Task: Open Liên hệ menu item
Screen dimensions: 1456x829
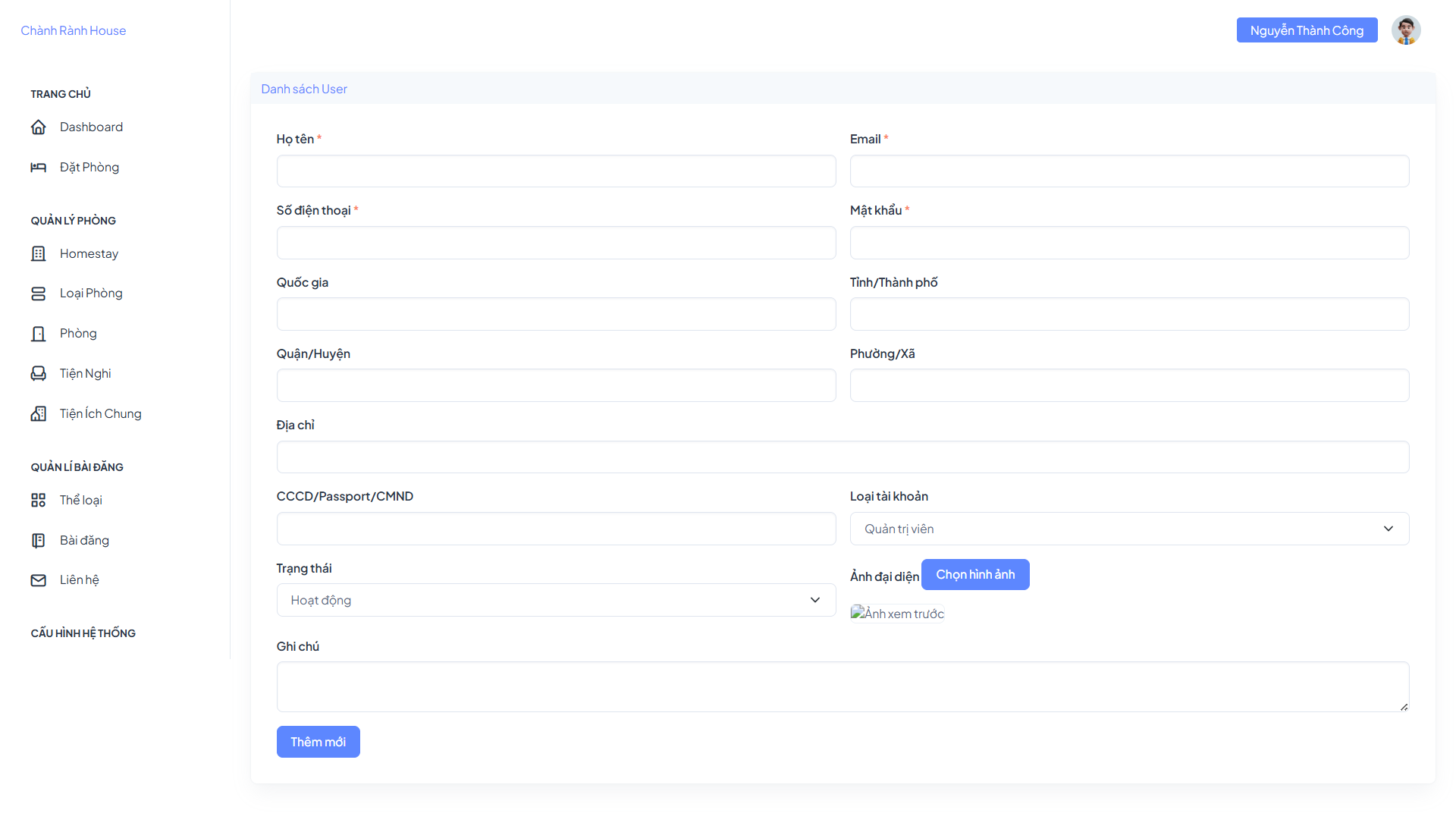Action: coord(79,580)
